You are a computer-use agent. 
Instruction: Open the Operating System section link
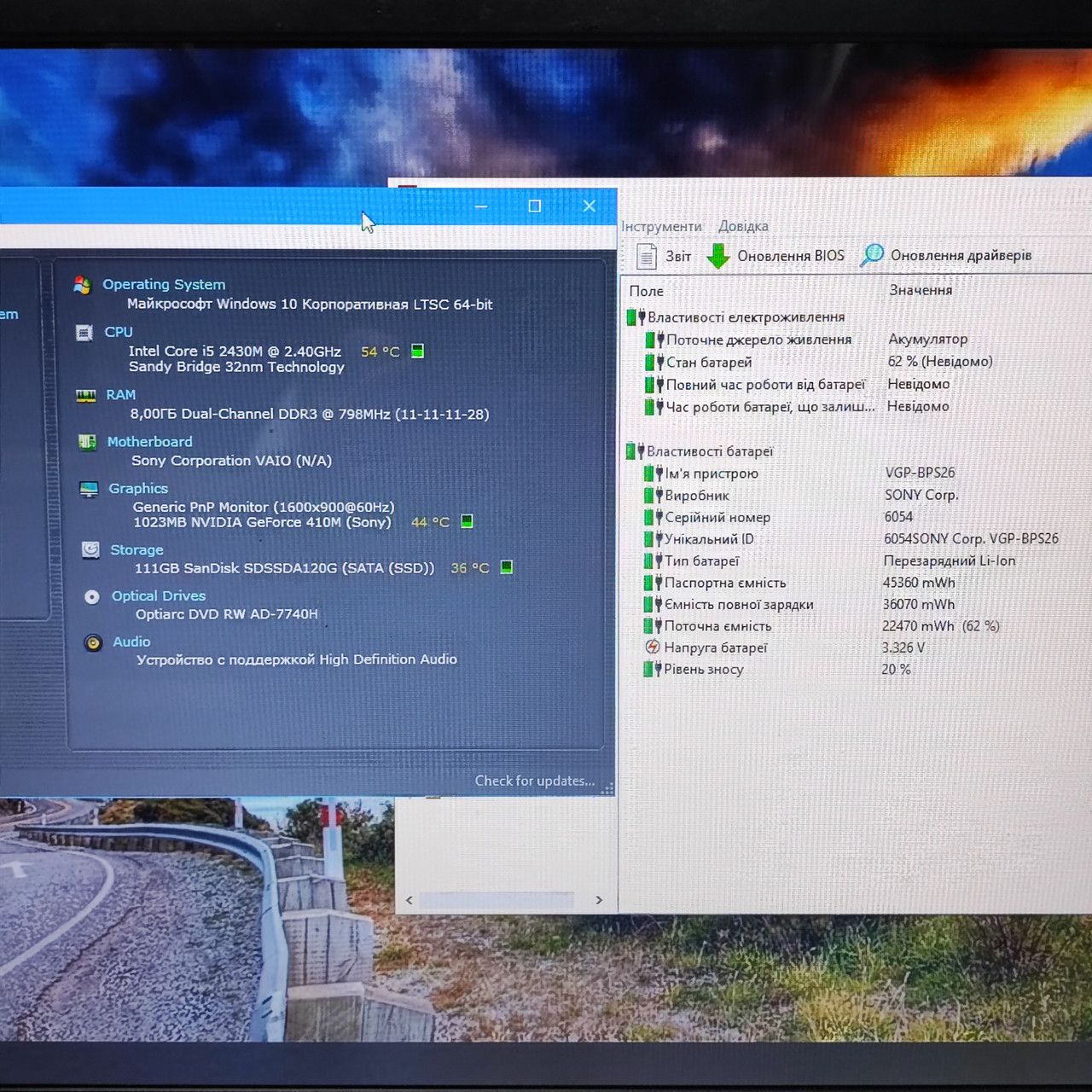point(164,284)
